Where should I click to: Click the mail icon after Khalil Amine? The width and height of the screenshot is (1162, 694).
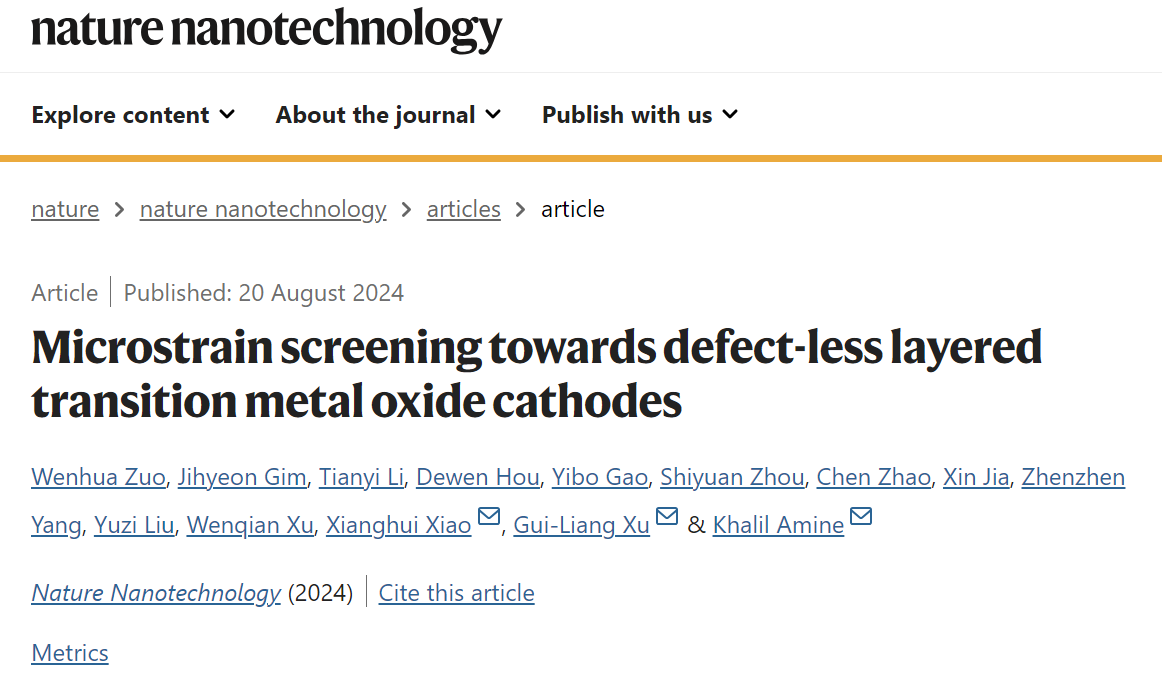(x=860, y=516)
